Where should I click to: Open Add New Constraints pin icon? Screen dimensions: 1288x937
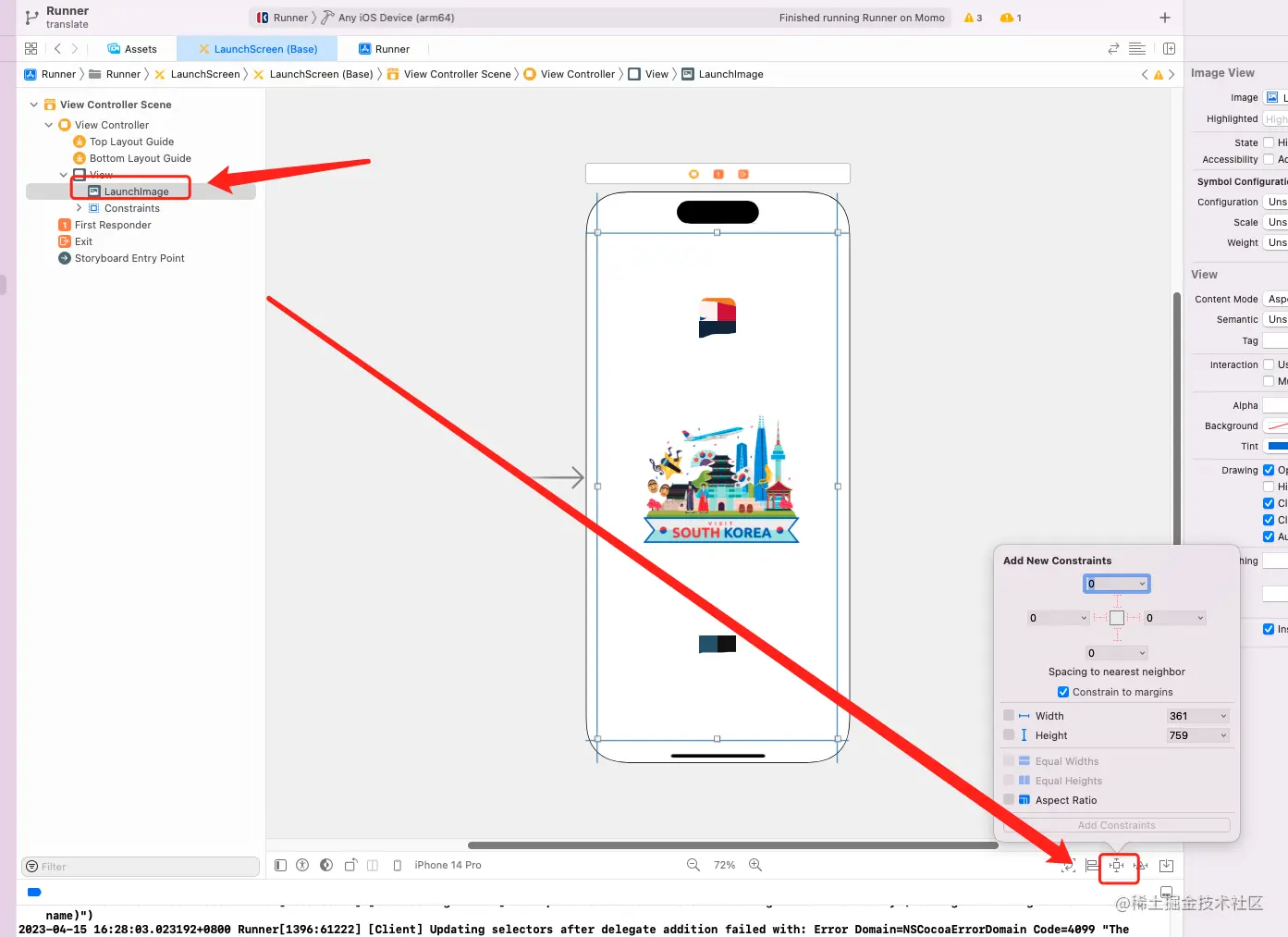pos(1117,866)
